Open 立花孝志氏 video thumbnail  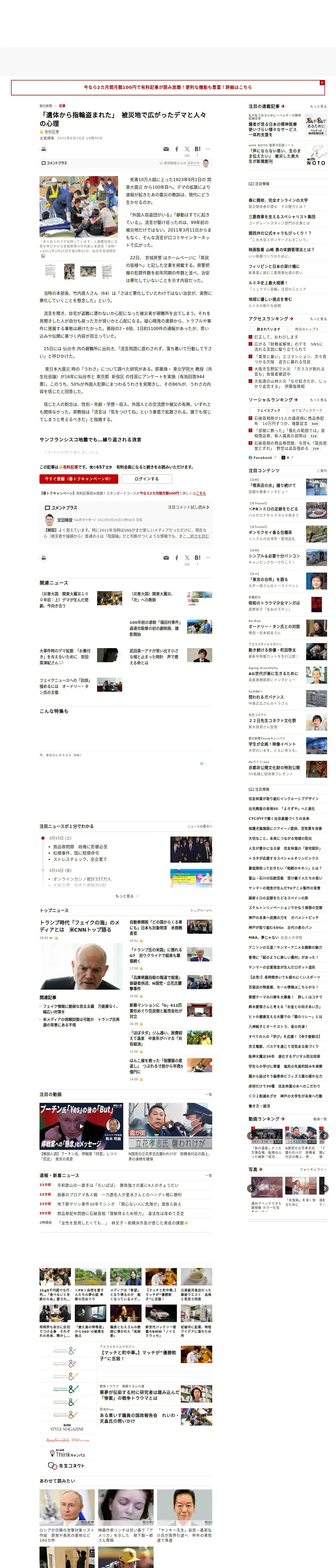point(170,1126)
